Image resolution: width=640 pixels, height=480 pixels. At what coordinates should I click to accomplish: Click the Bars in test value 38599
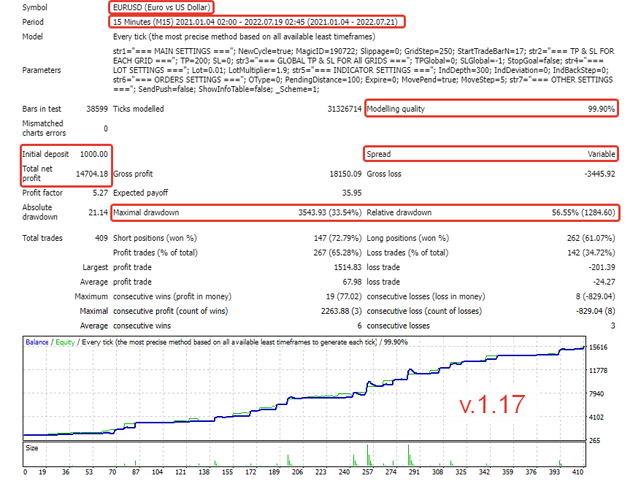click(x=97, y=109)
